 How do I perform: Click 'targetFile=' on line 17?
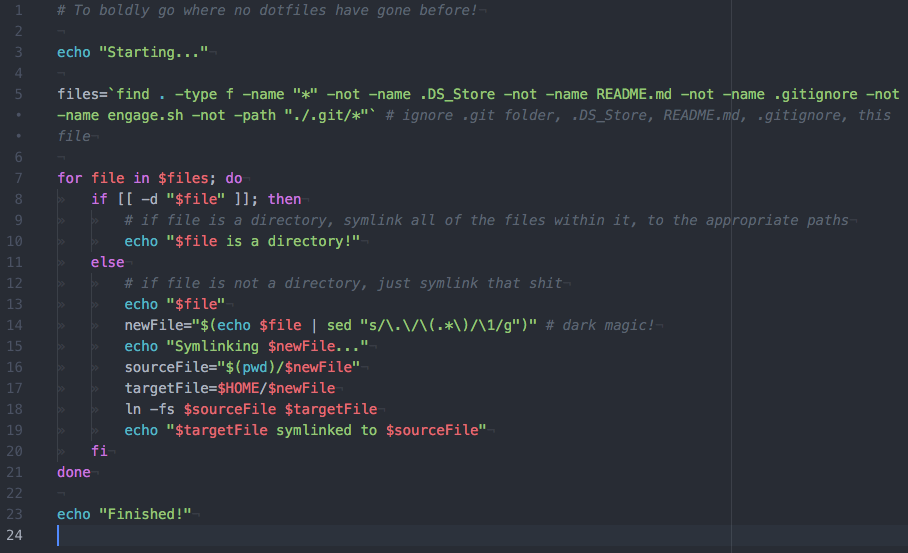pos(171,388)
